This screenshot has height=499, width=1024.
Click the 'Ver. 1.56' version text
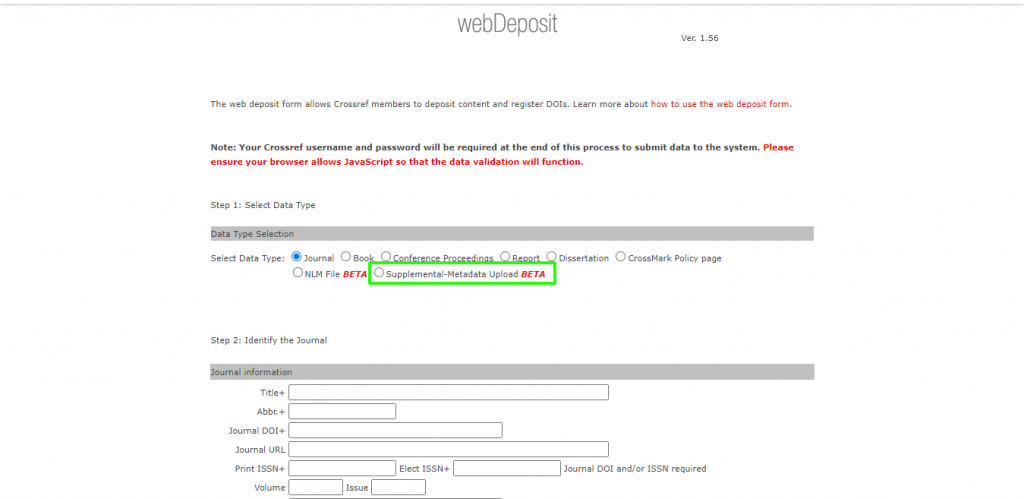[x=699, y=39]
